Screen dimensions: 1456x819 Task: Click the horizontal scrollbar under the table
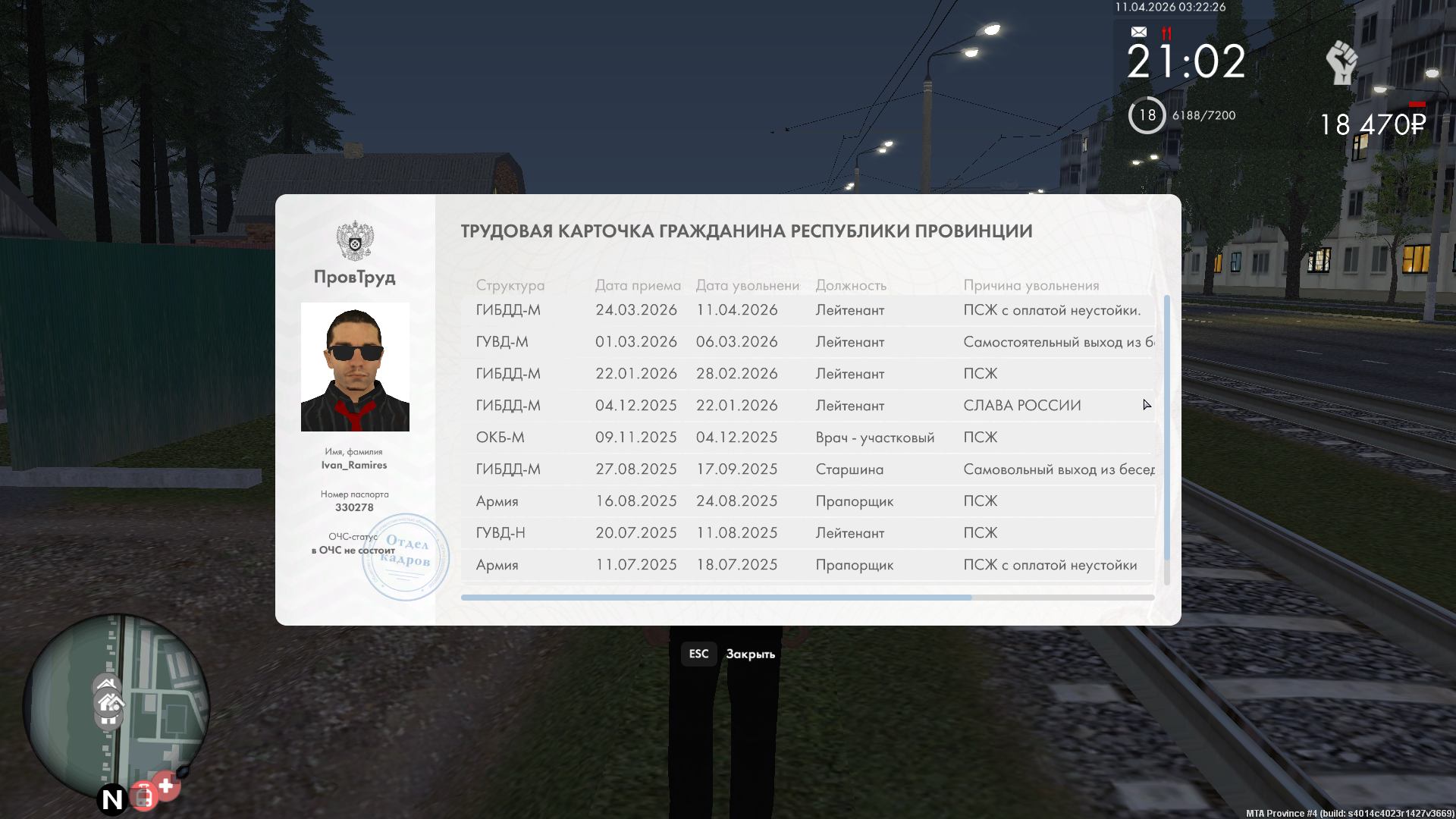tap(716, 598)
